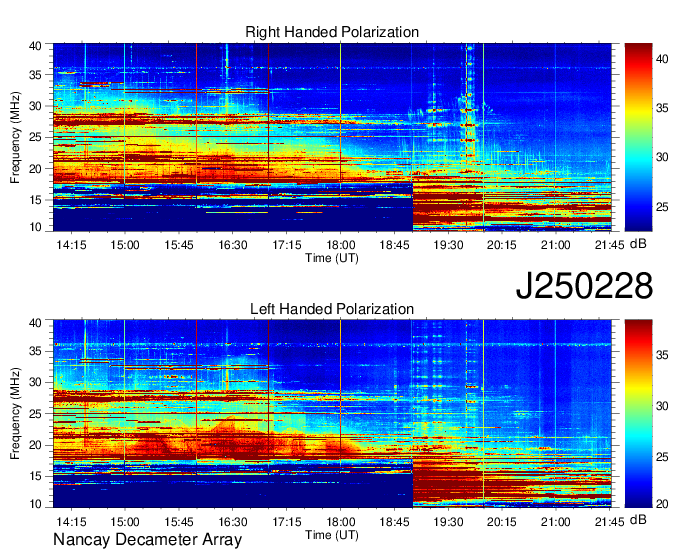Click the Frequency (MHz) label of Right Handed plot

pos(15,137)
